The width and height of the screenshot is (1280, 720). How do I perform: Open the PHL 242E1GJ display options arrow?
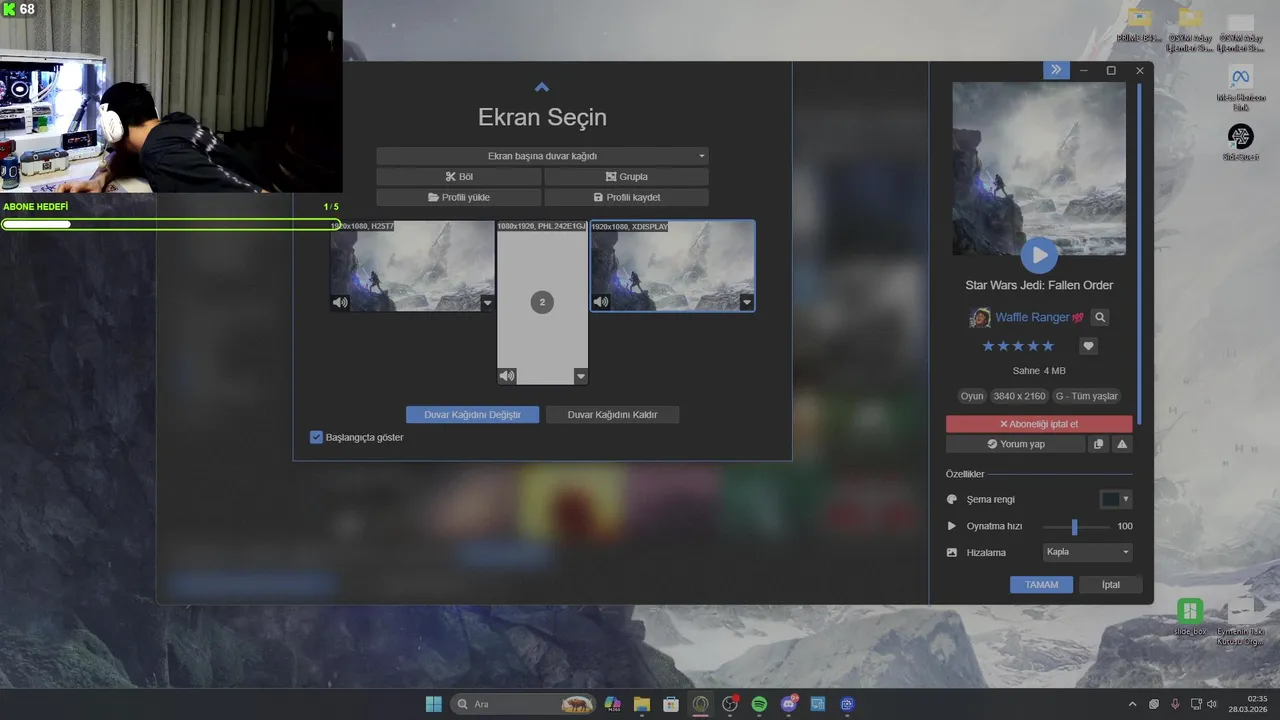tap(580, 376)
